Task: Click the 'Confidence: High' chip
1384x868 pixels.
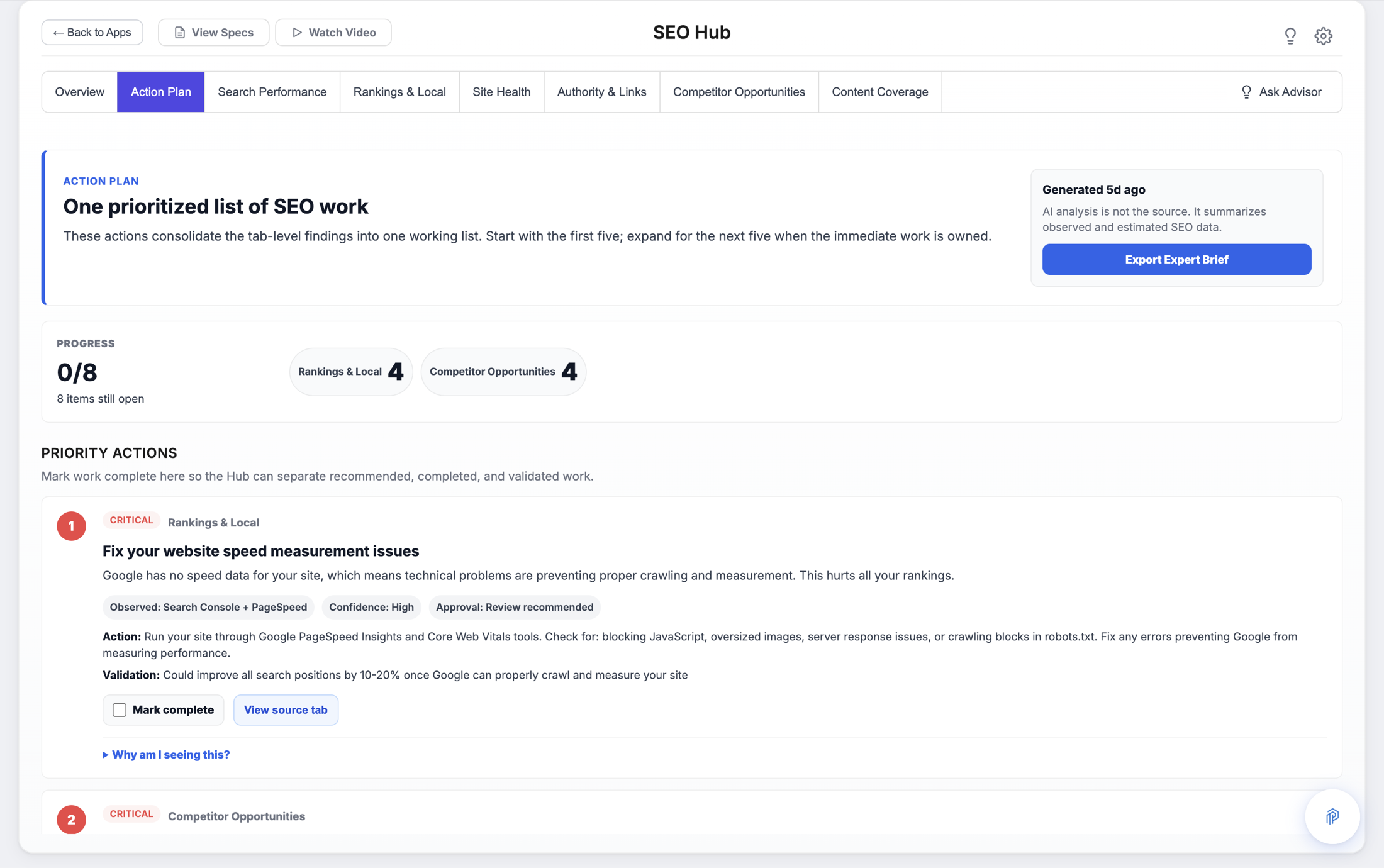Action: click(x=371, y=607)
